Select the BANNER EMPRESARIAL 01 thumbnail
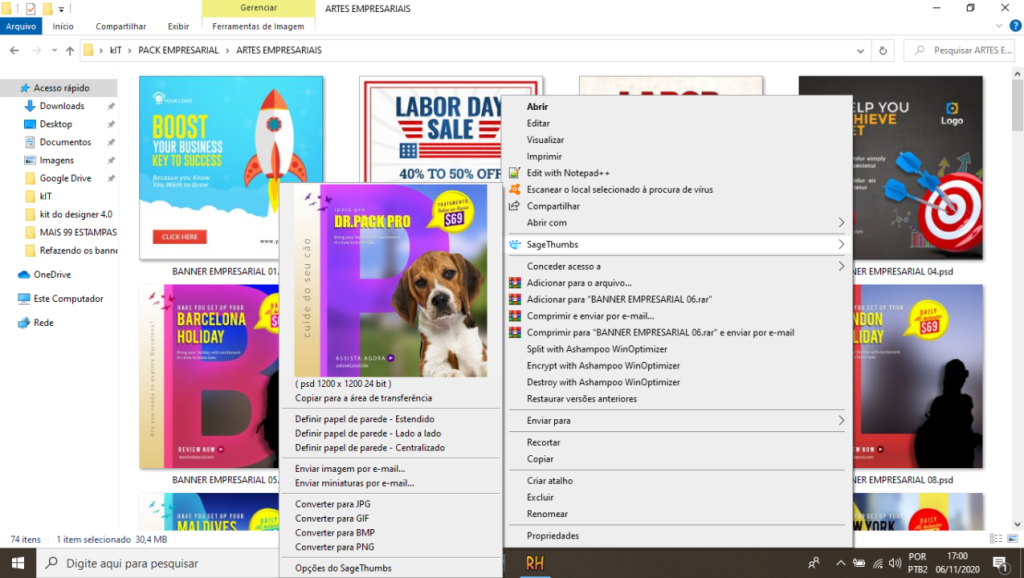1024x578 pixels. pos(231,167)
